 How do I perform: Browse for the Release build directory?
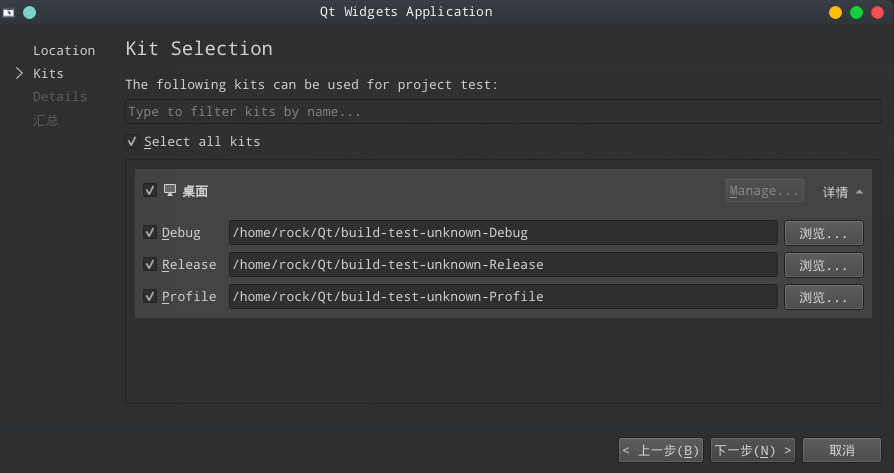click(x=823, y=265)
